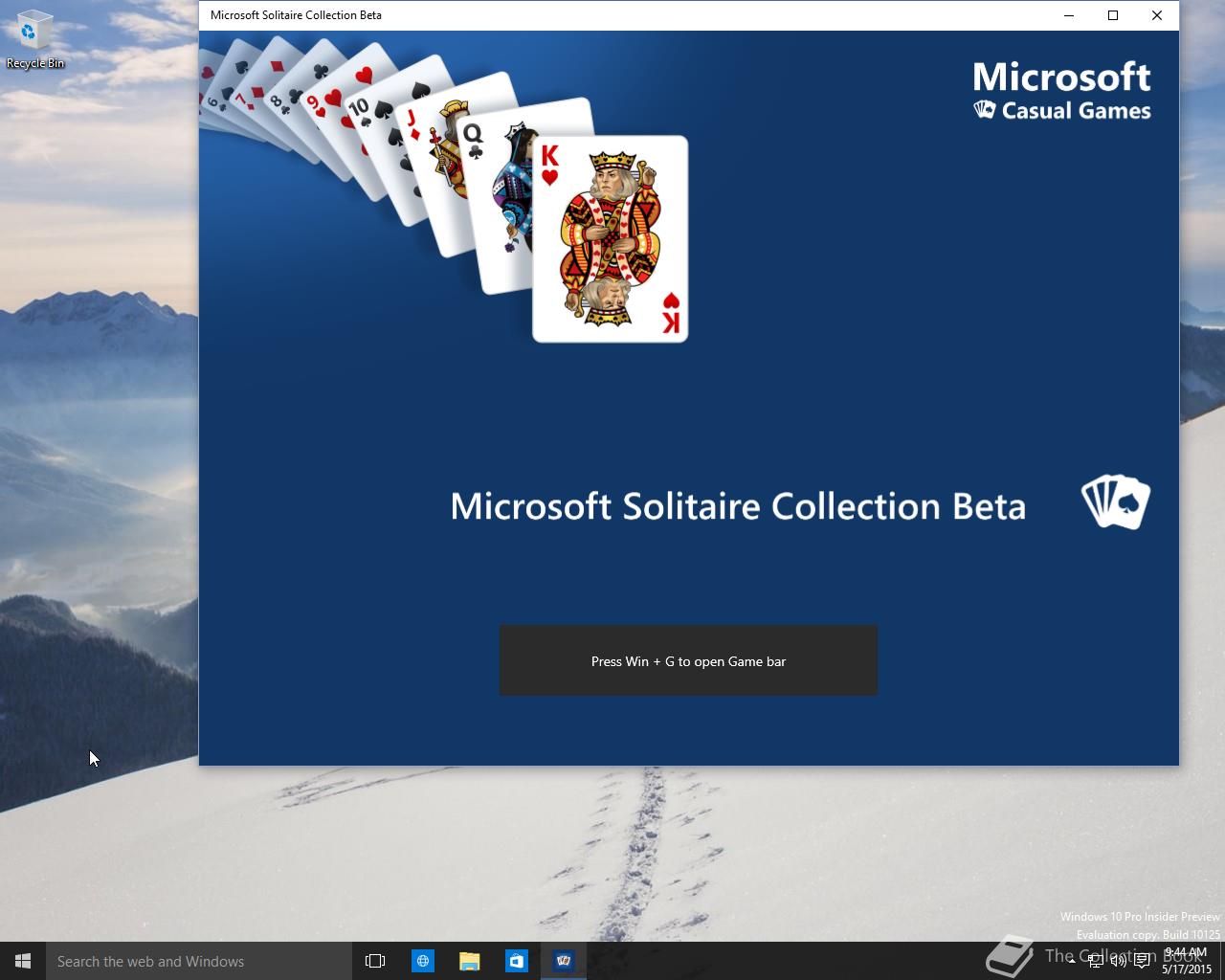The width and height of the screenshot is (1225, 980).
Task: Click the Microsoft Solitaire Collection Beta title bar text
Action: coord(296,15)
